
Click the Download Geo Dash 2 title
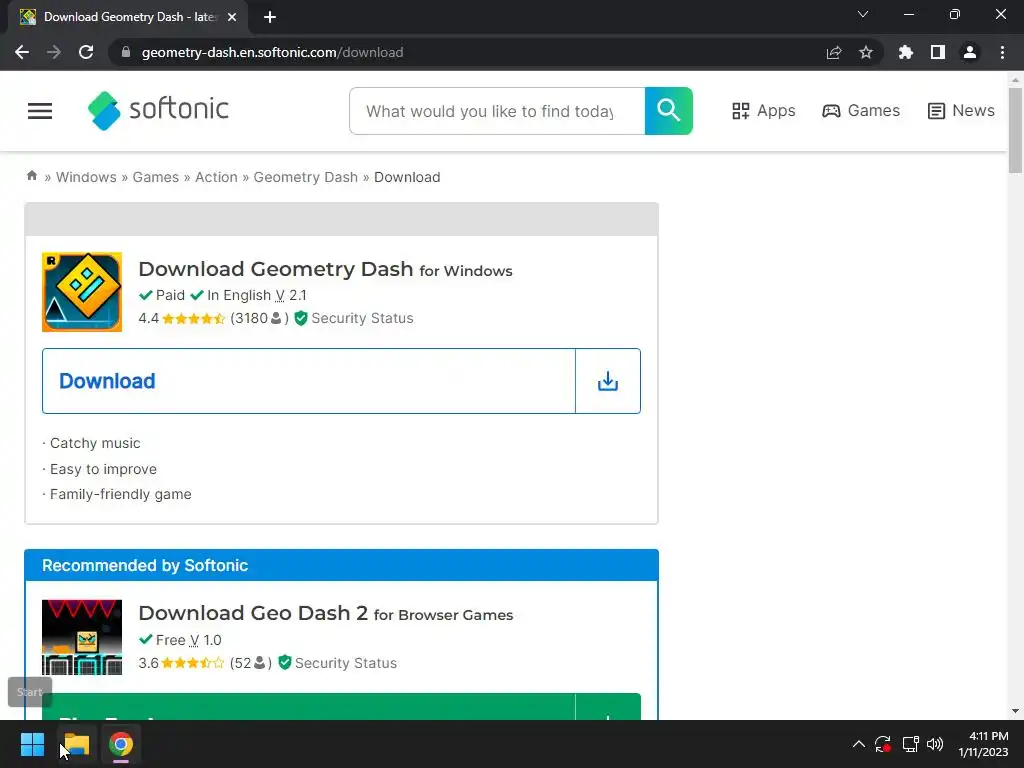coord(326,613)
